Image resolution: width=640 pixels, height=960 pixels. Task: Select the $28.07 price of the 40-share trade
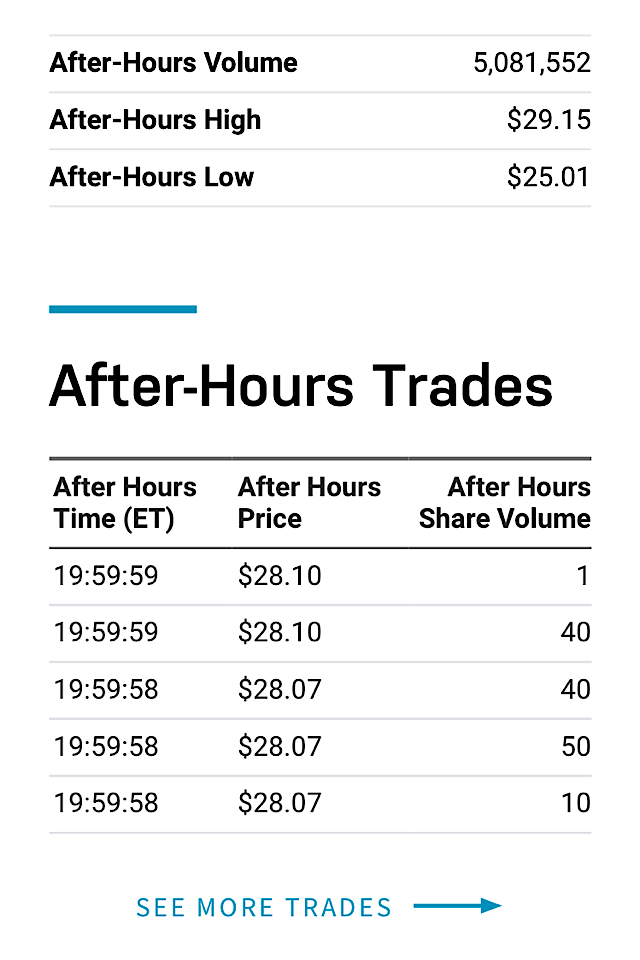tap(280, 689)
